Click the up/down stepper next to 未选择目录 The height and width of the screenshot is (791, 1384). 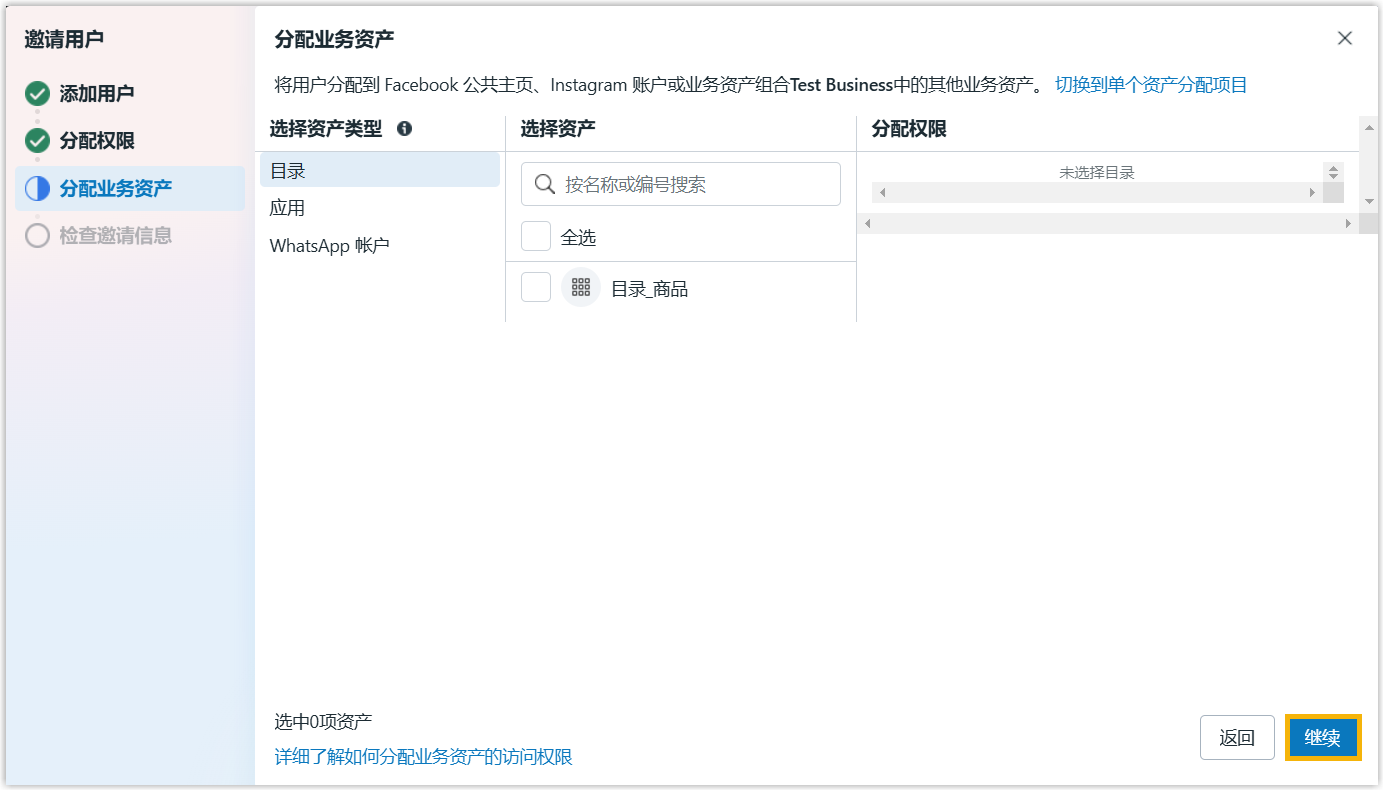(x=1332, y=173)
